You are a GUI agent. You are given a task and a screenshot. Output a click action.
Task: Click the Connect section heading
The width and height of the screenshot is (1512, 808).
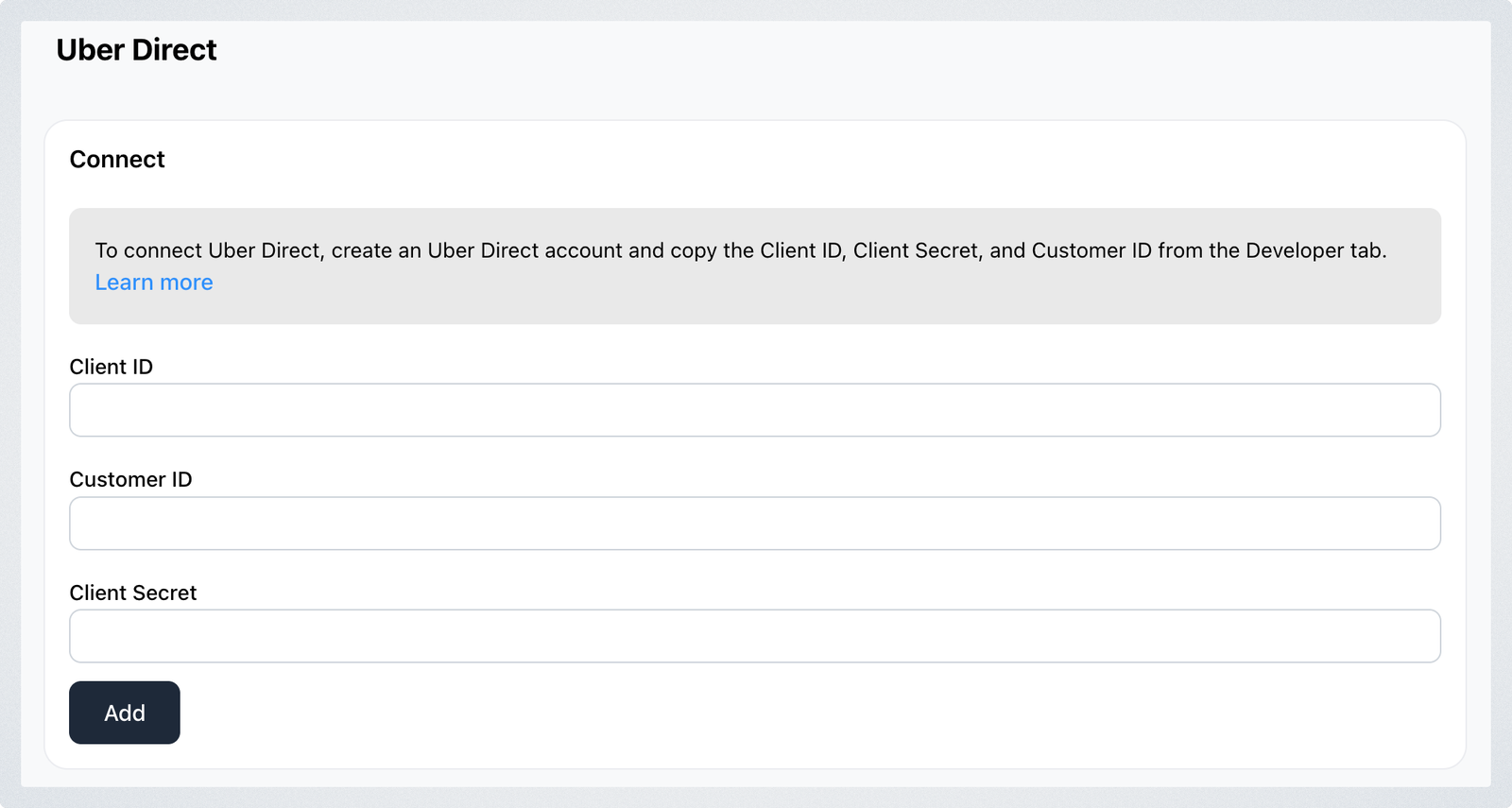pyautogui.click(x=117, y=159)
